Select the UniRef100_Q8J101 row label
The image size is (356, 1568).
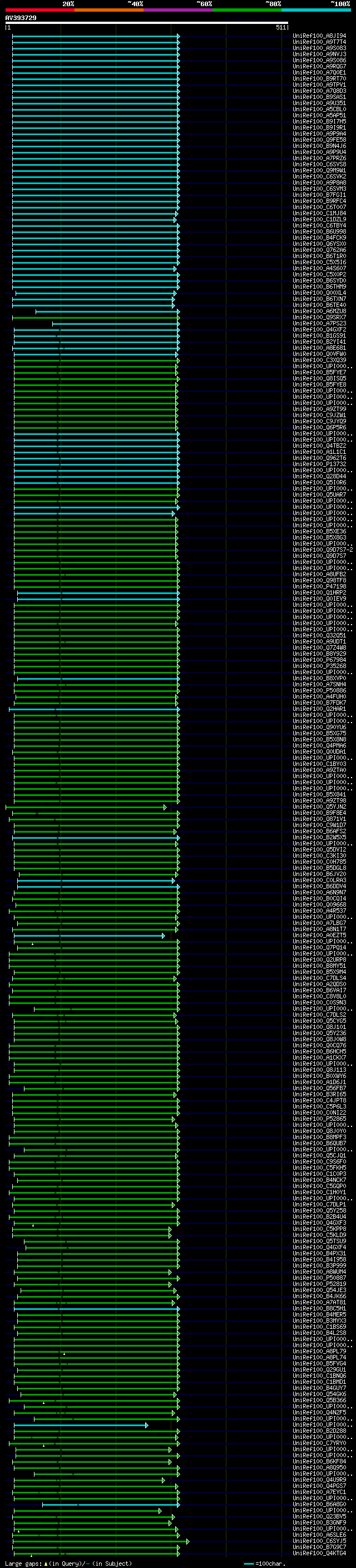(319, 1027)
